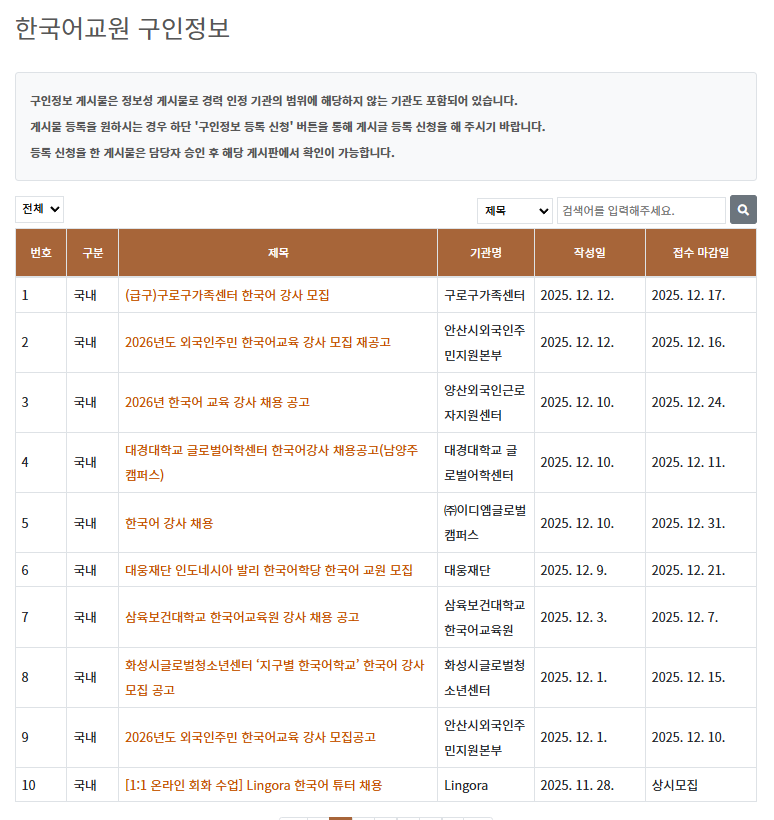The width and height of the screenshot is (774, 820).
Task: Select the 삼육보건대학교 한국어교육원 organization cell
Action: coord(484,618)
